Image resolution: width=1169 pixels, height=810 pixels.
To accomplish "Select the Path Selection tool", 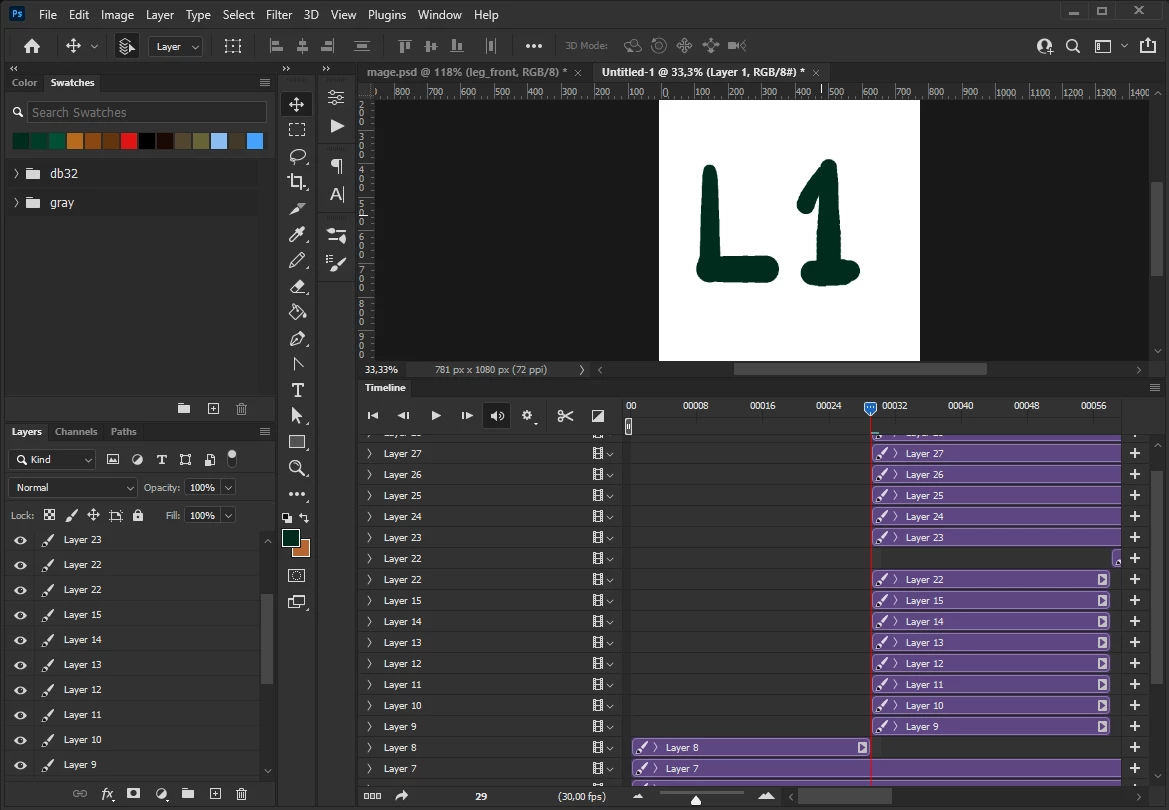I will 297,416.
